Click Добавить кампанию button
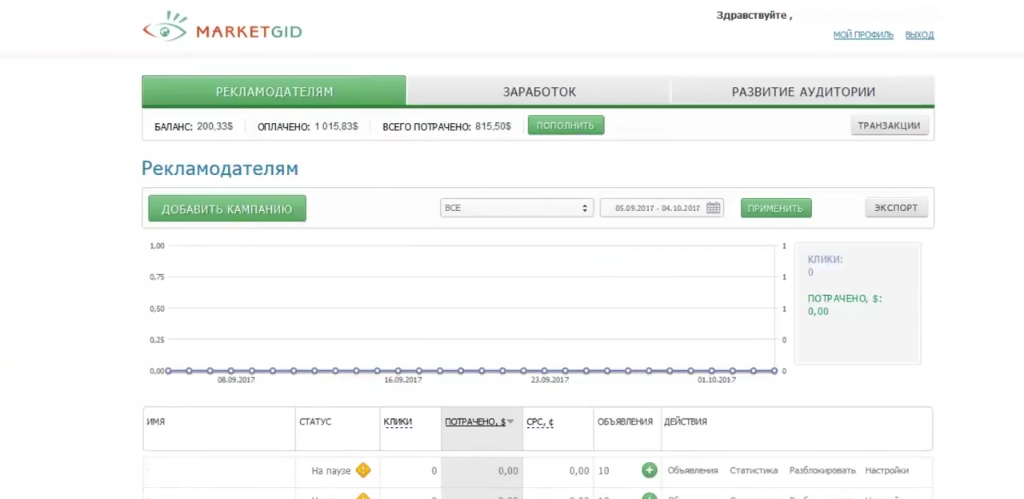 point(227,208)
